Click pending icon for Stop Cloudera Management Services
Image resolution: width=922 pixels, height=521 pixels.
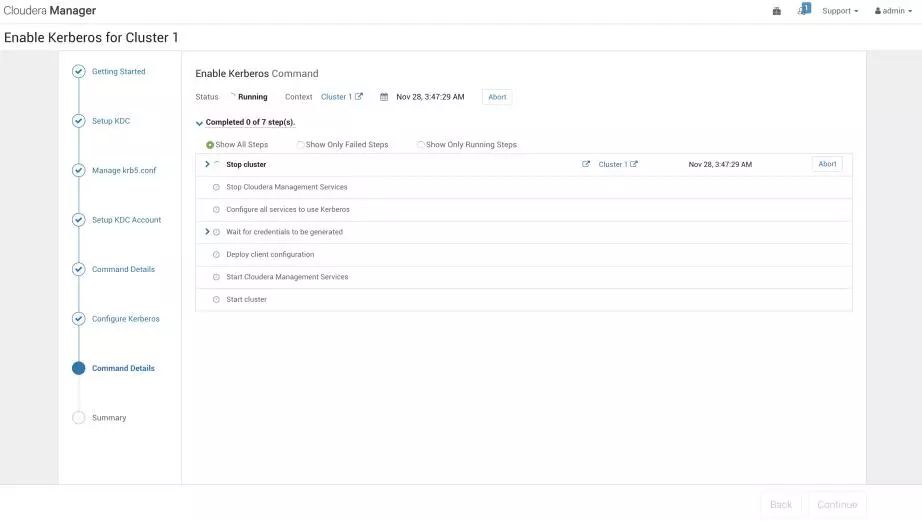[x=216, y=187]
